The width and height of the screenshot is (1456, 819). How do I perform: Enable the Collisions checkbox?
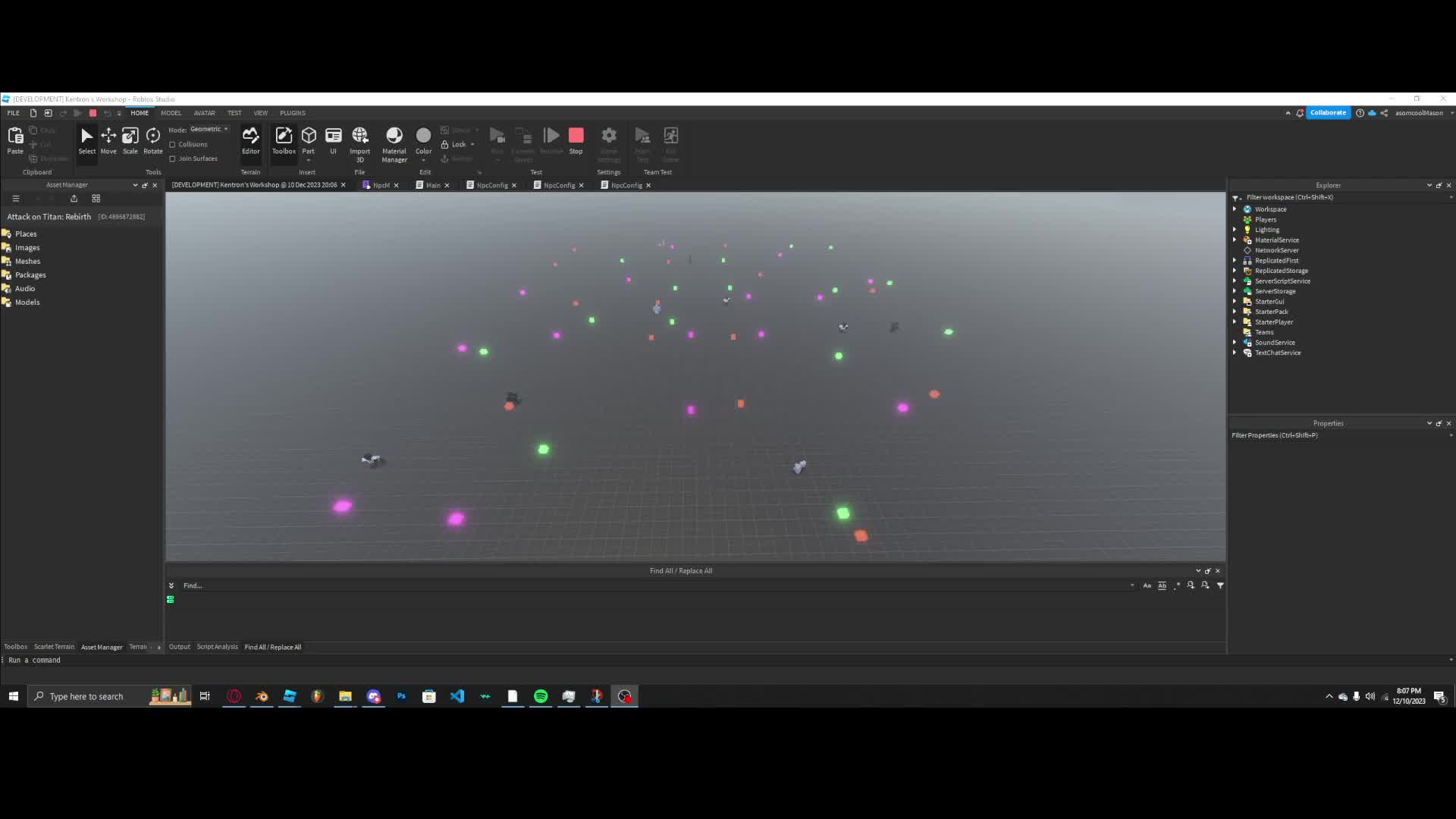pos(173,144)
